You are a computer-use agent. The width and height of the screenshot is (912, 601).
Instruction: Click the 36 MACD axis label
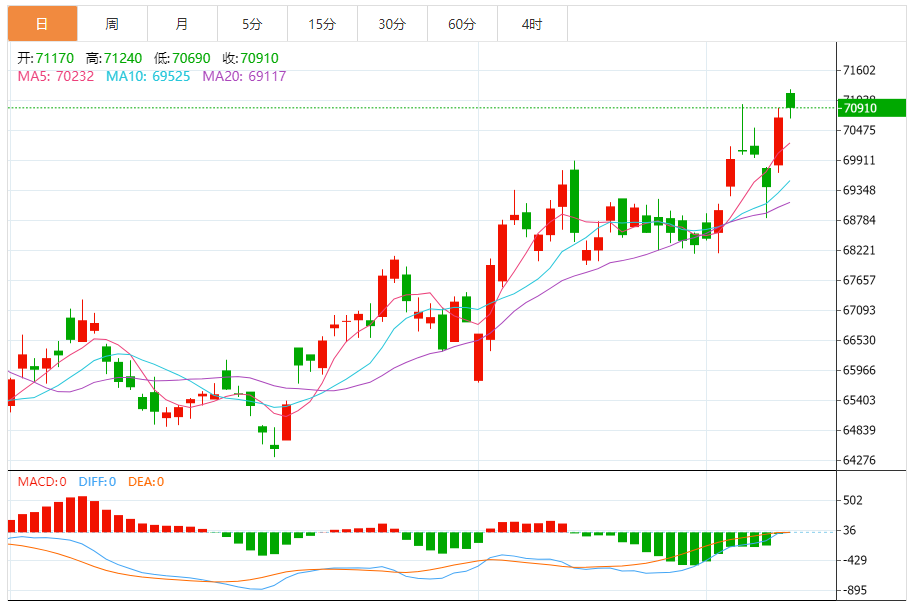(849, 531)
